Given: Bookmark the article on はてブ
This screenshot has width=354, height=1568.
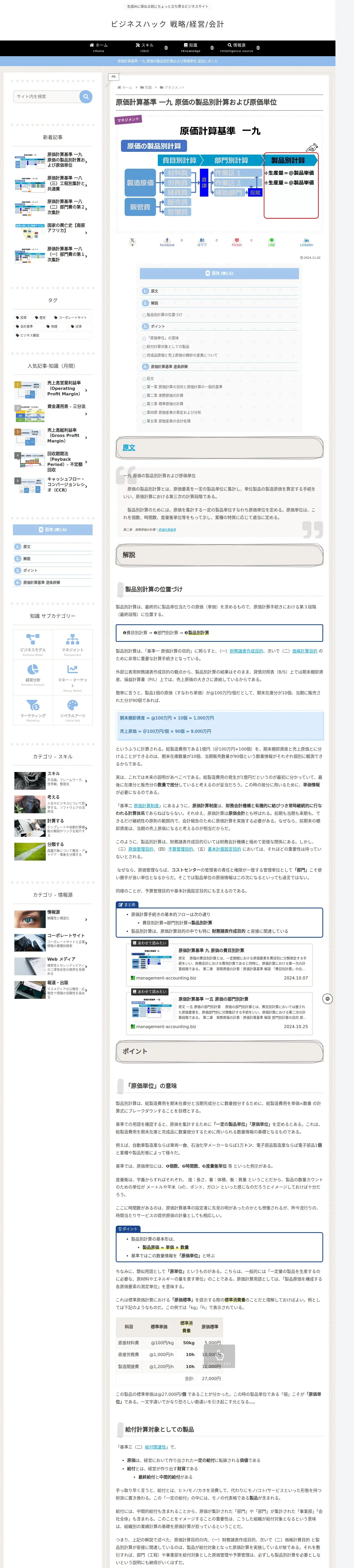Looking at the screenshot, I should coord(202,242).
